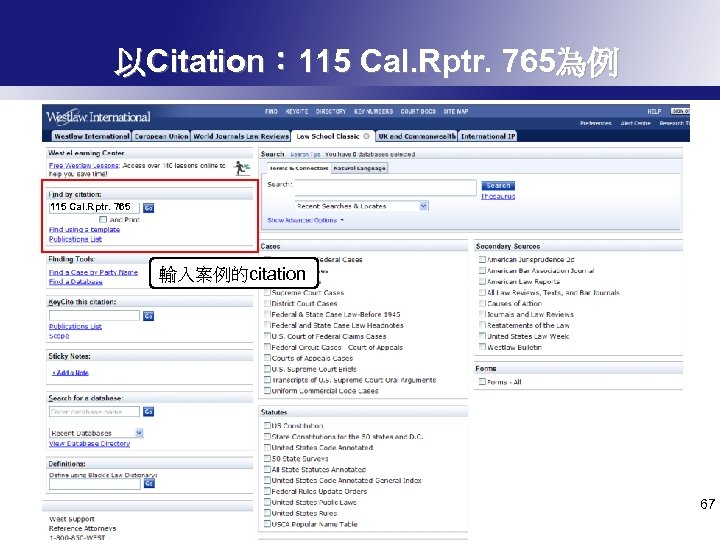This screenshot has width=720, height=540.
Task: Click the Find by citation input field
Action: point(94,208)
